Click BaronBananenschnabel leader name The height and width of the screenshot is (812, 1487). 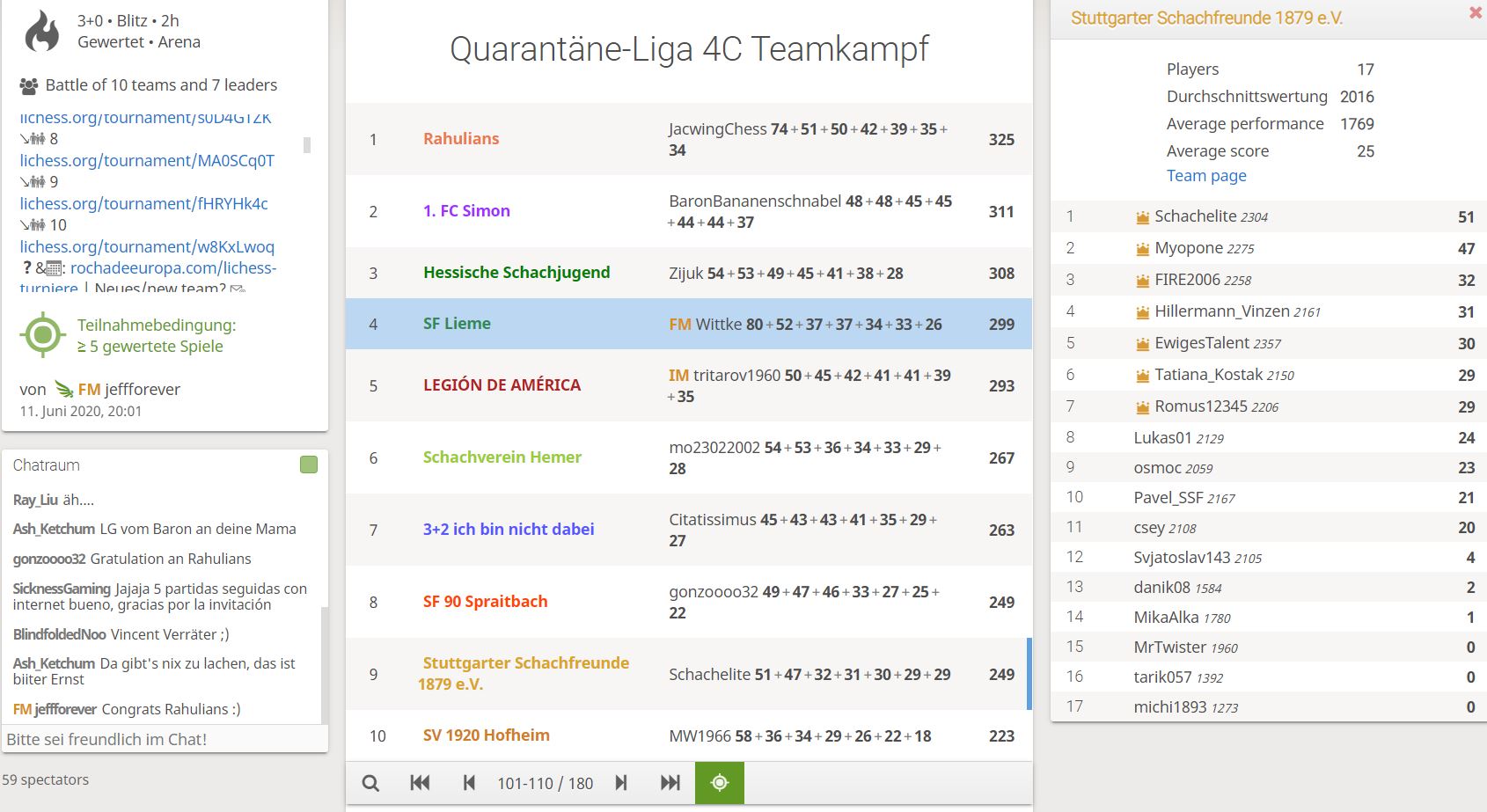[755, 201]
